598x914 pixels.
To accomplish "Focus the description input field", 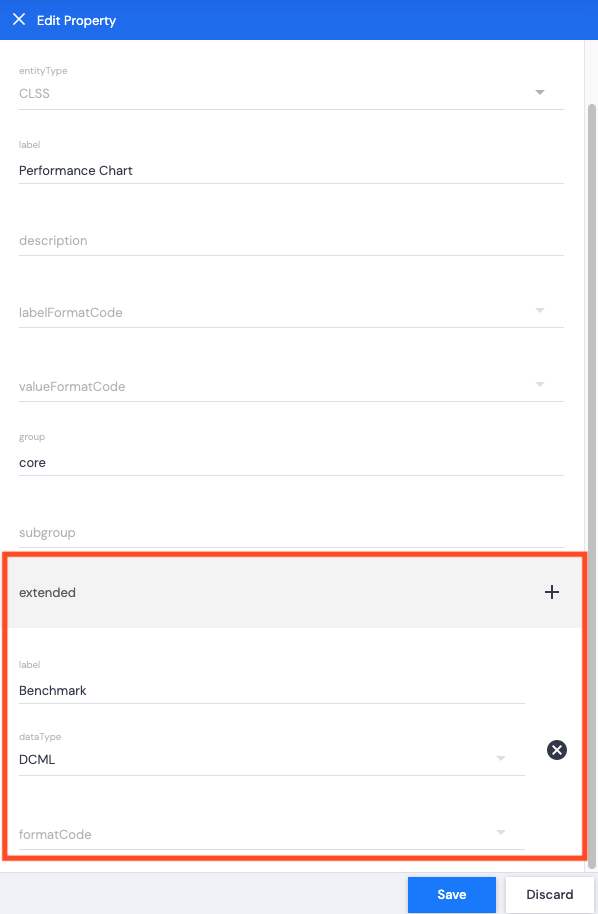I will [291, 241].
